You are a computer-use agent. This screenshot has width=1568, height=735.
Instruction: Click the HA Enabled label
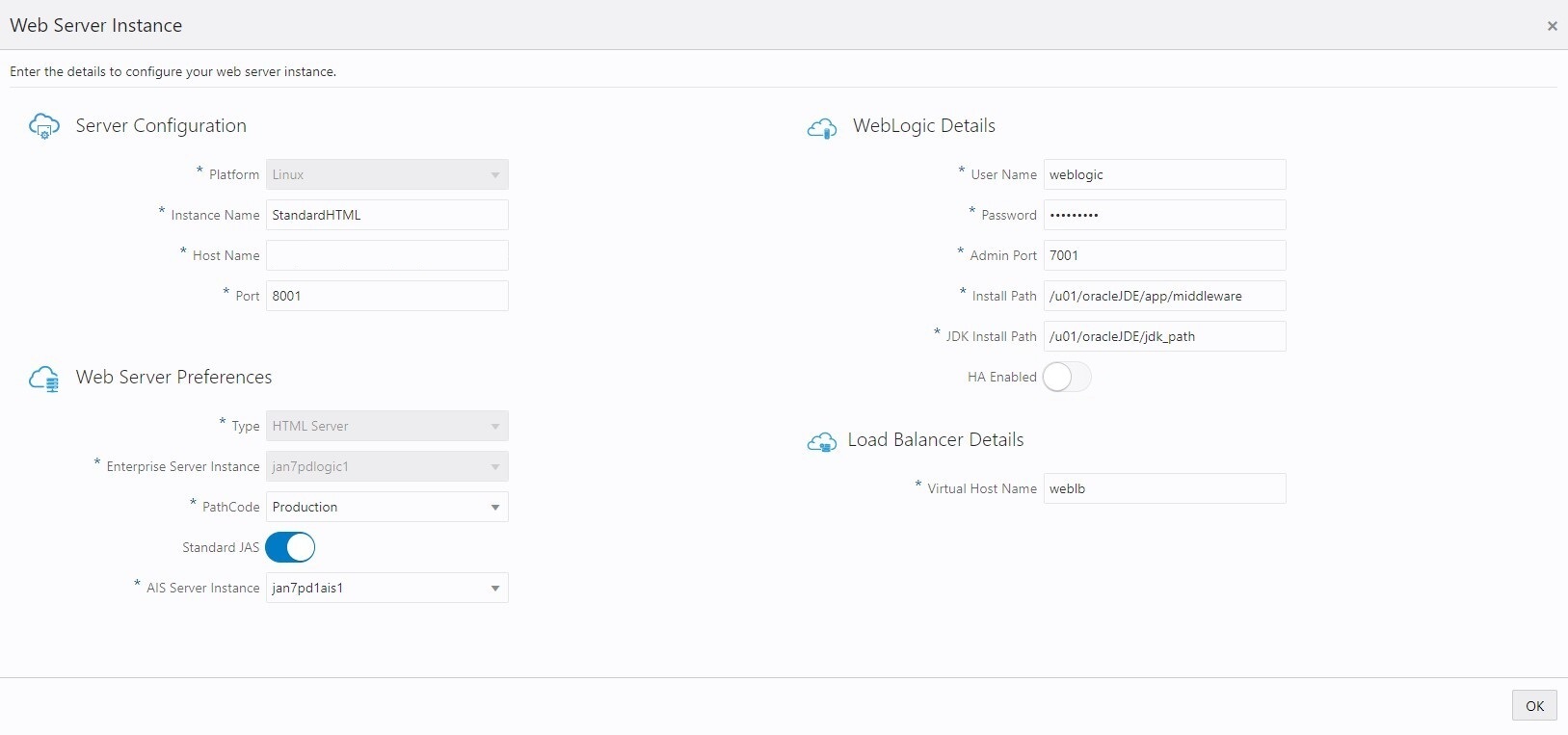point(1002,377)
